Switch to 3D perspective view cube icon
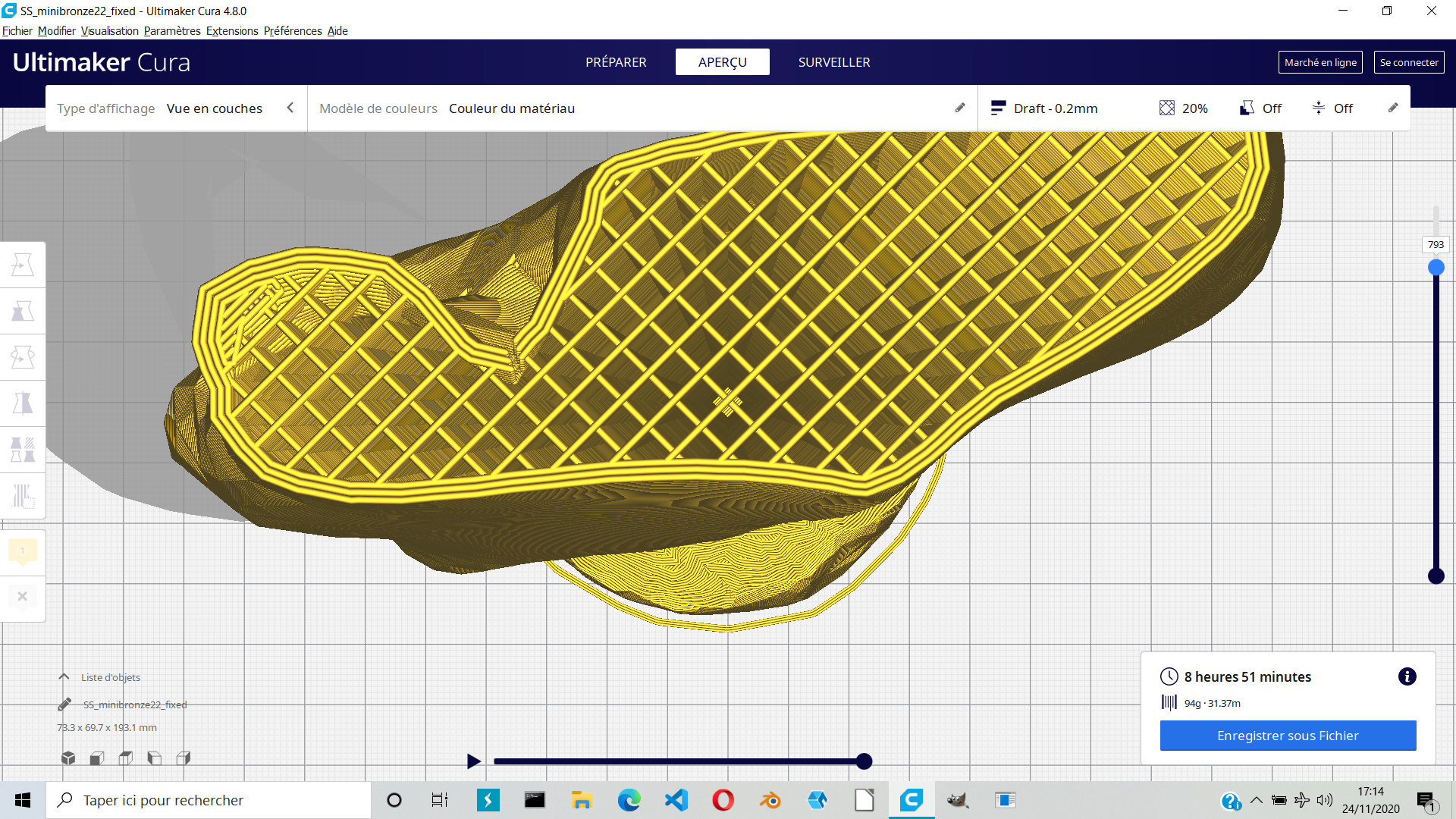Image resolution: width=1456 pixels, height=819 pixels. click(x=68, y=758)
